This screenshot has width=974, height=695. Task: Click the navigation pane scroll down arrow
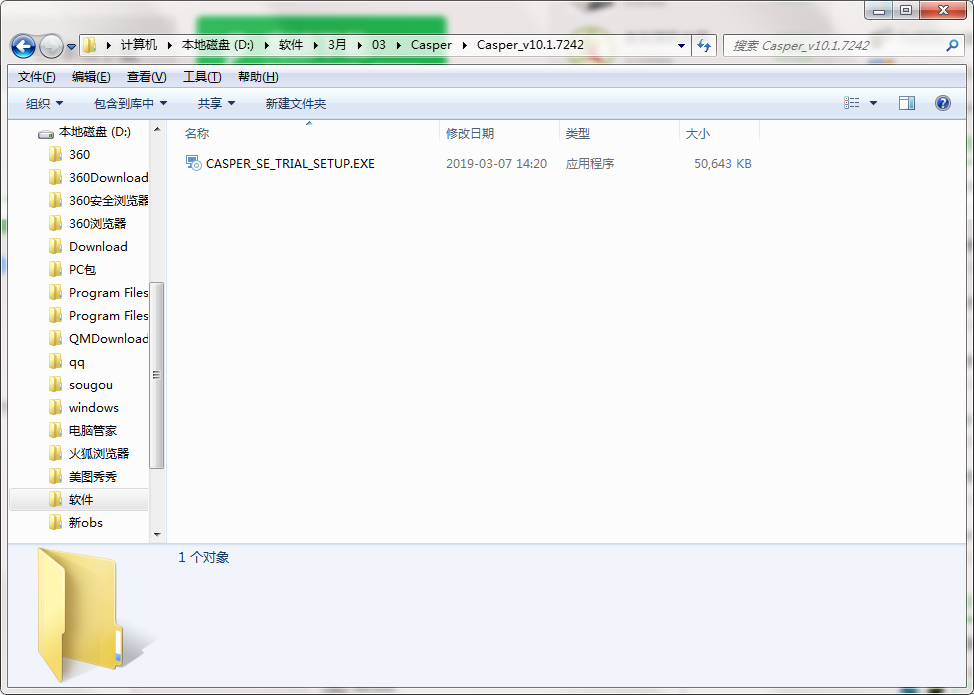pyautogui.click(x=157, y=534)
